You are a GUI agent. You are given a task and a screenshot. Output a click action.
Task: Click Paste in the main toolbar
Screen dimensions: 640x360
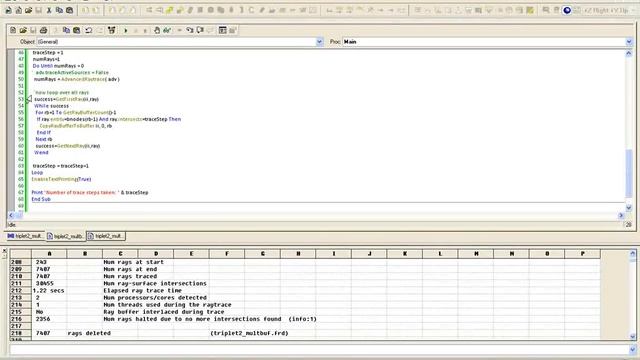pyautogui.click(x=70, y=10)
